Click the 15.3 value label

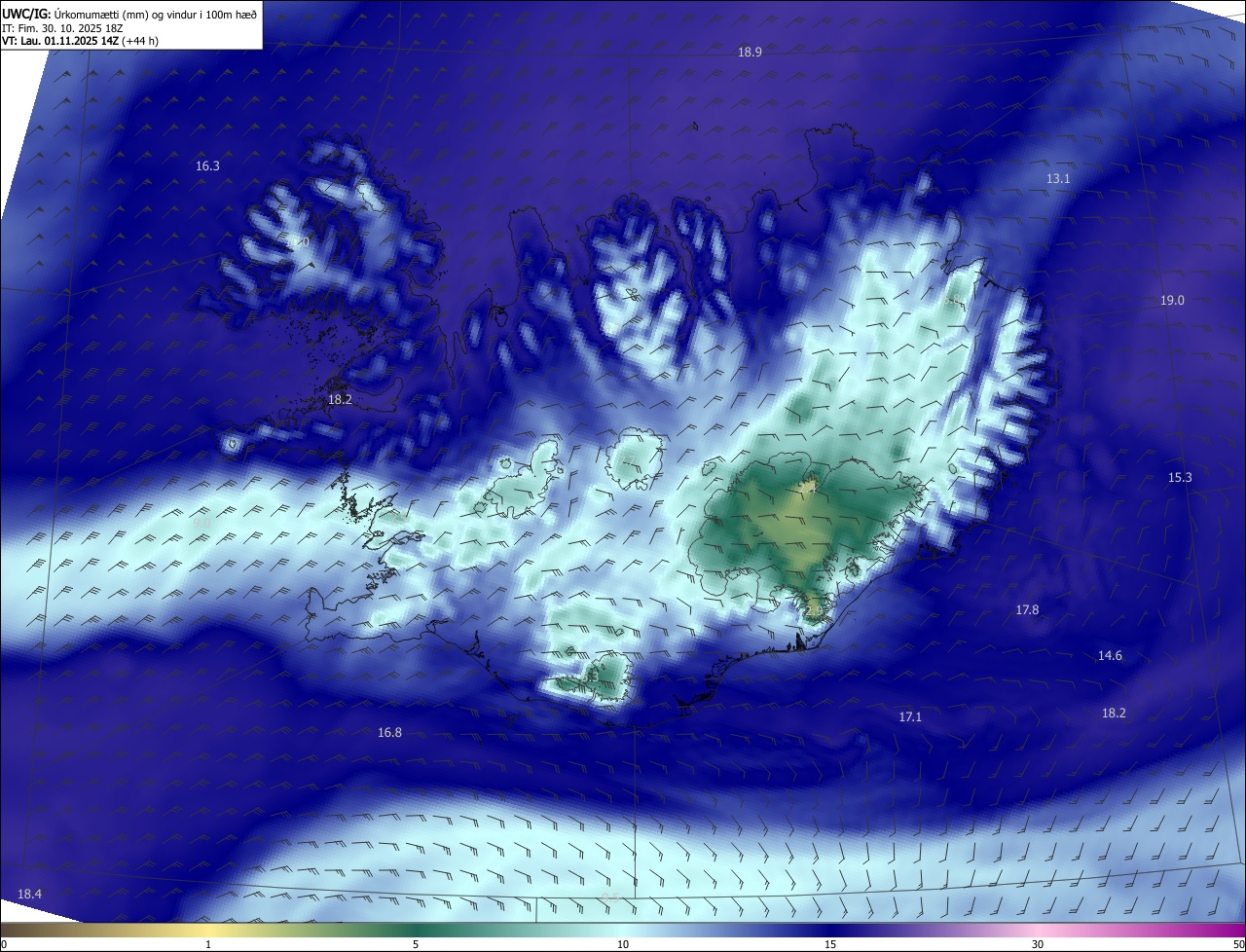click(x=1180, y=478)
